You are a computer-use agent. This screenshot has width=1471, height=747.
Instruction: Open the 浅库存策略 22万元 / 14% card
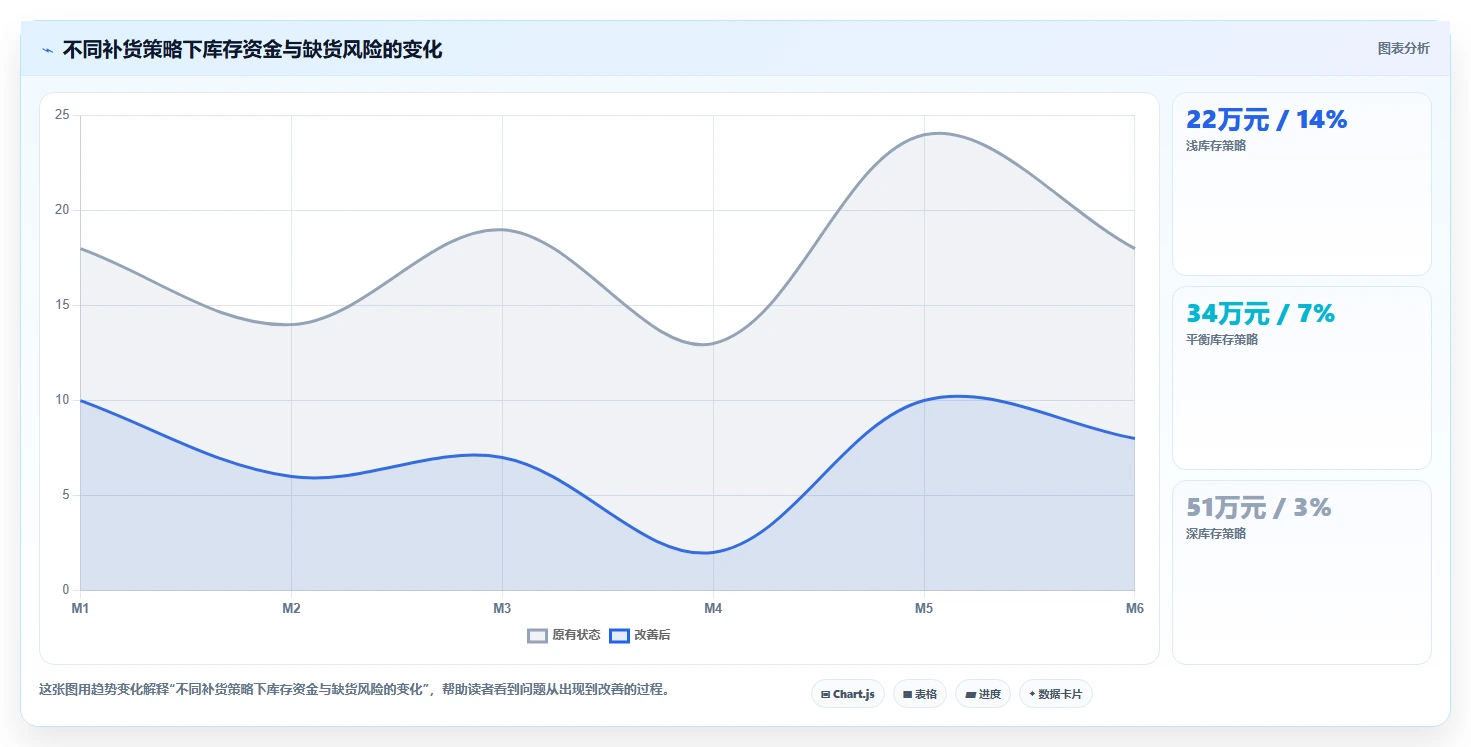(x=1301, y=184)
